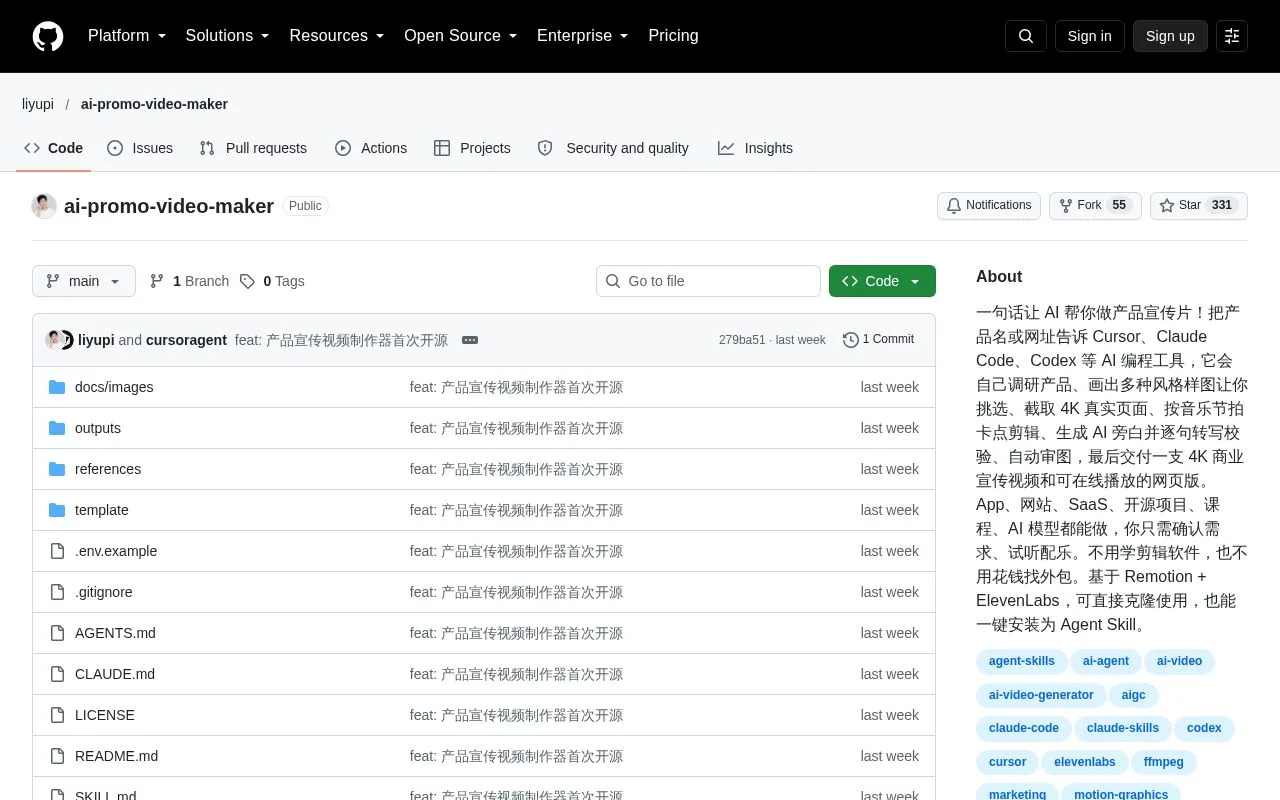1280x800 pixels.
Task: Switch to the Issues tab
Action: [140, 148]
